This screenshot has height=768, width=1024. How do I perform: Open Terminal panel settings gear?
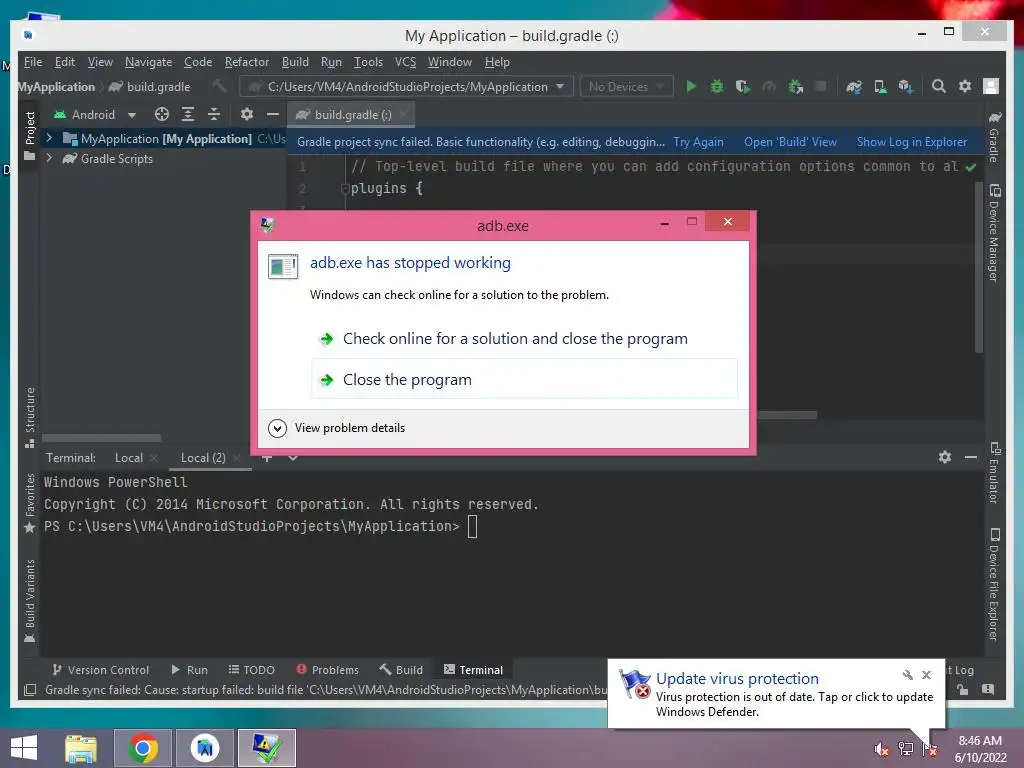point(944,457)
